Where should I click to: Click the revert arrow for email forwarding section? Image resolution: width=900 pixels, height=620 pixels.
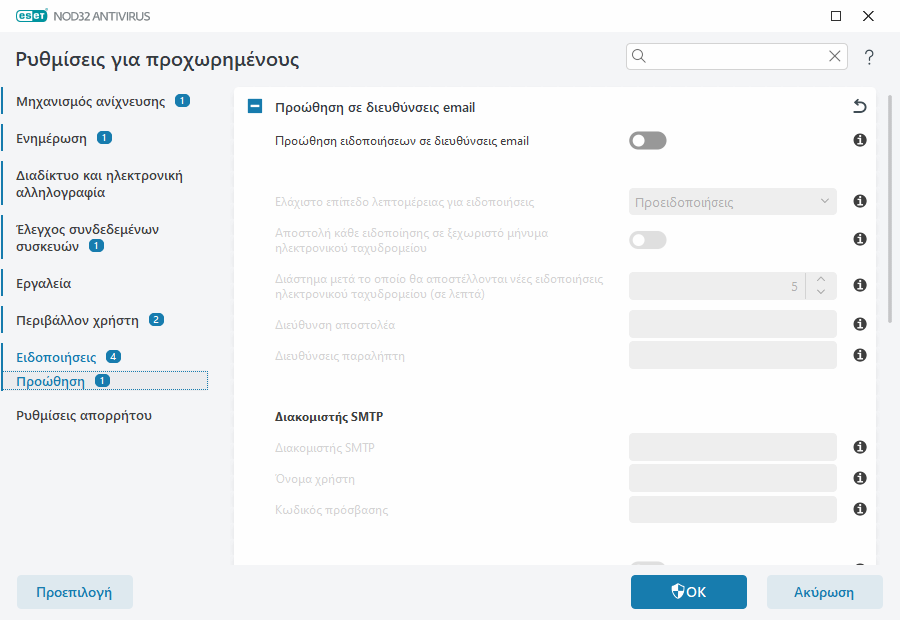[x=859, y=107]
